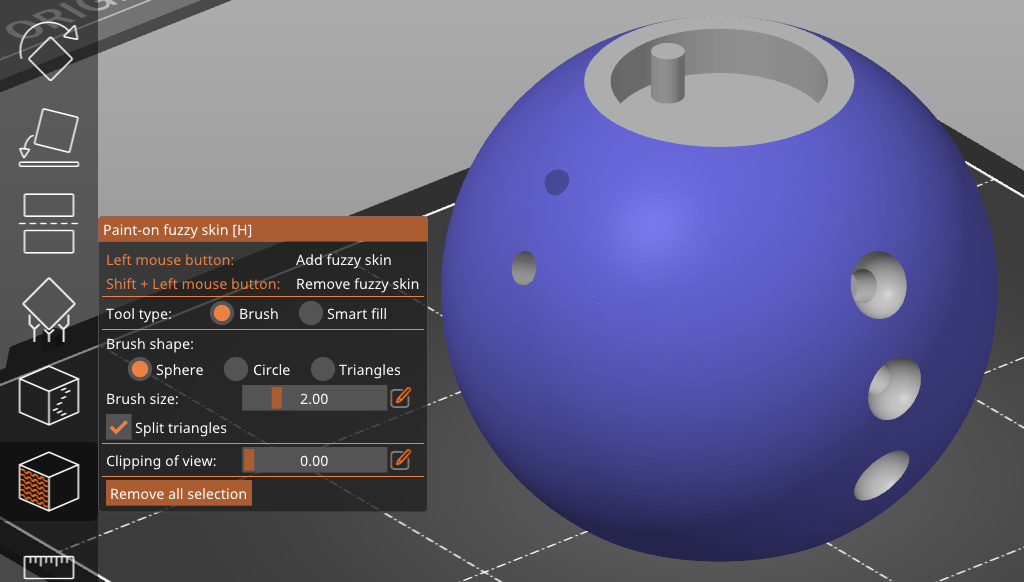Image resolution: width=1024 pixels, height=582 pixels.
Task: Pick the Triangles brush shape
Action: coord(322,369)
